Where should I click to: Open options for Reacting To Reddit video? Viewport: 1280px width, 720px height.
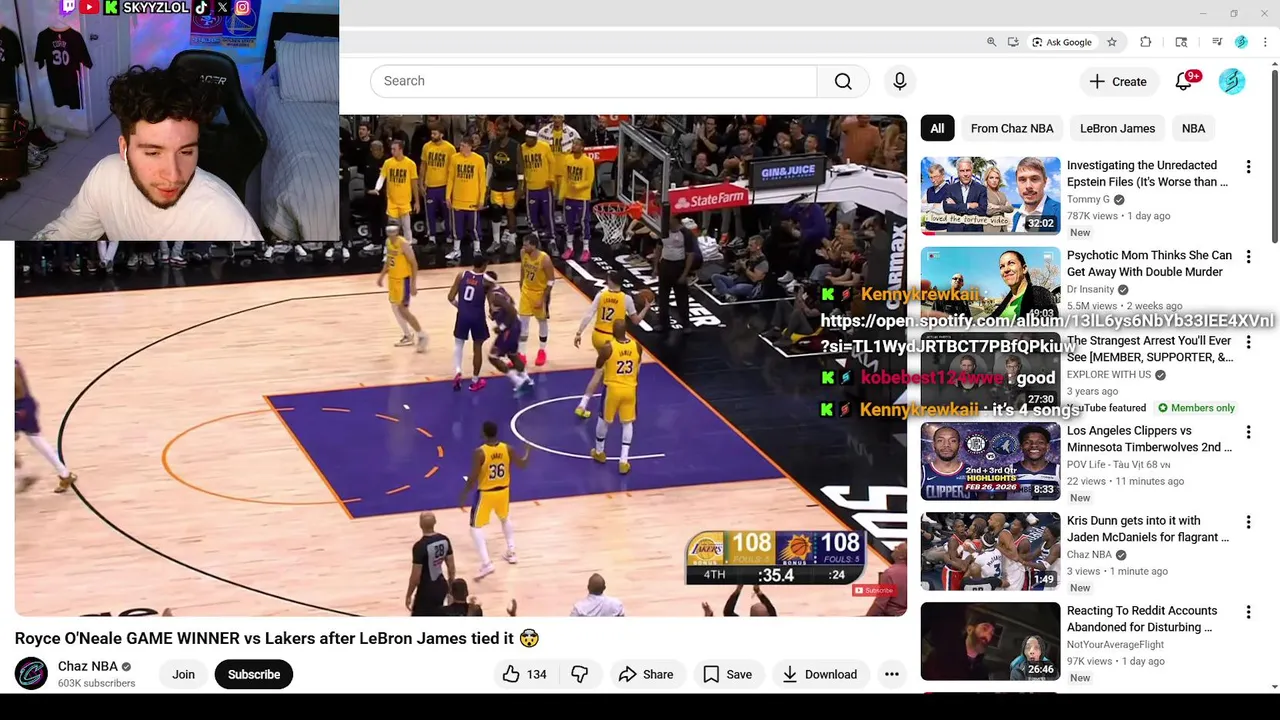1248,612
